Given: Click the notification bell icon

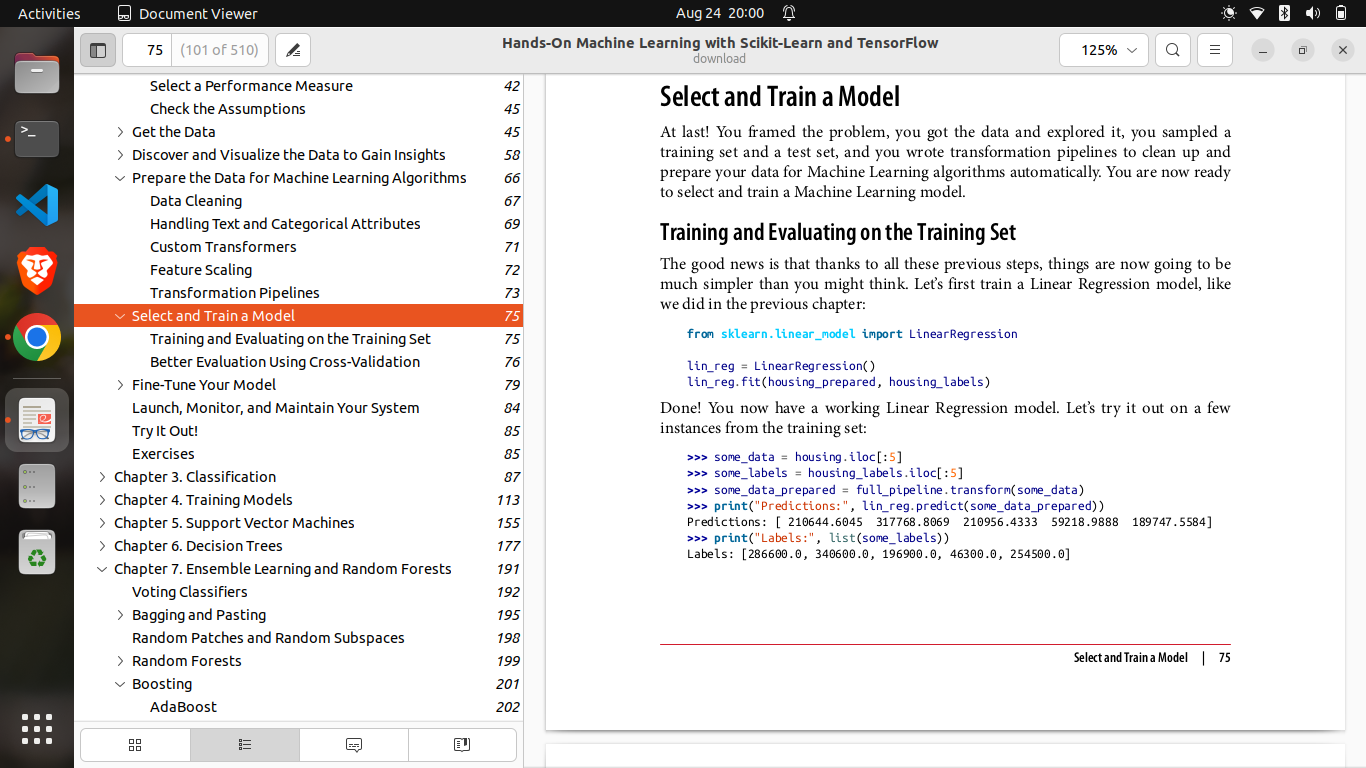Looking at the screenshot, I should (789, 13).
